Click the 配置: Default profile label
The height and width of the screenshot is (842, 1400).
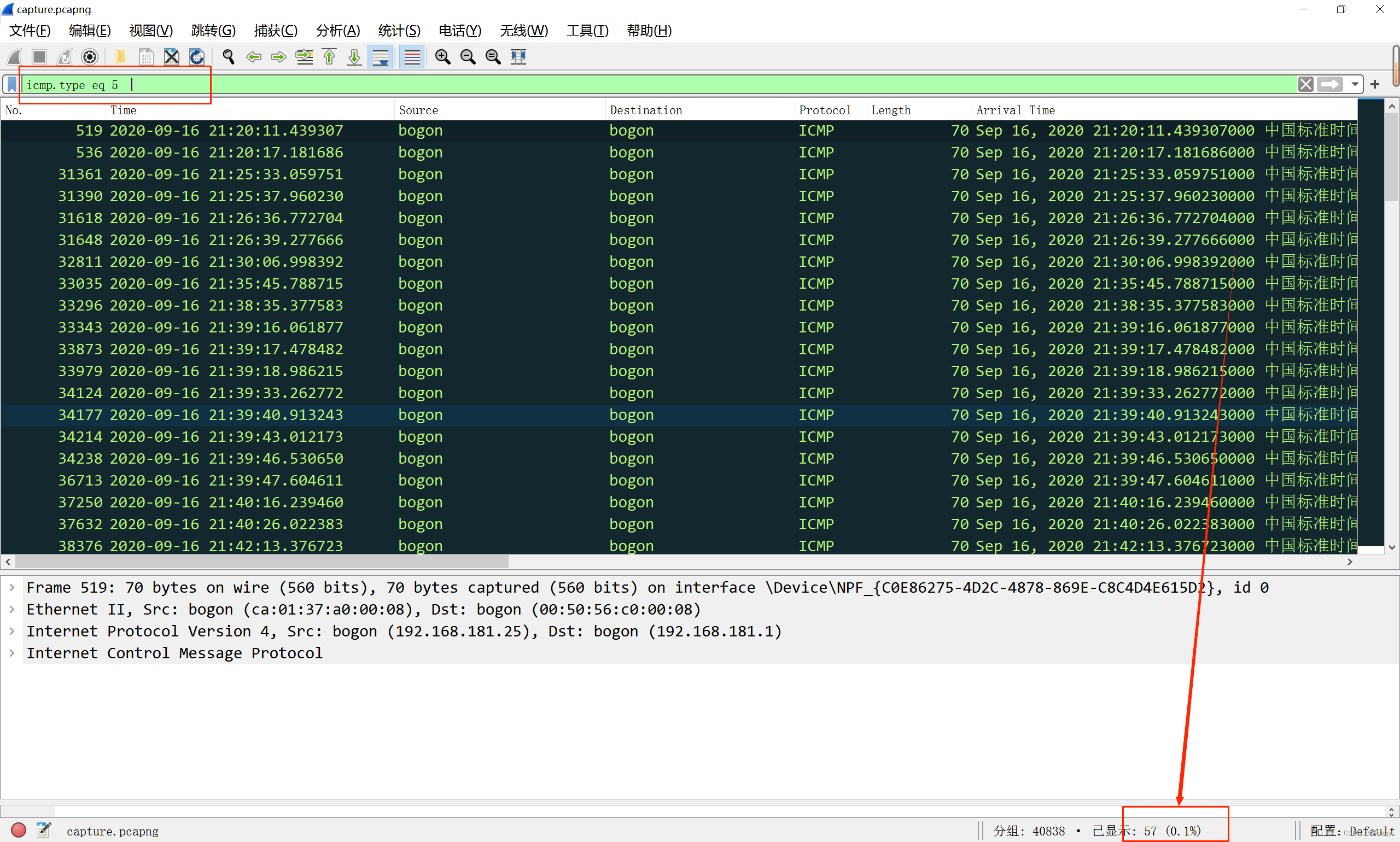(1351, 831)
